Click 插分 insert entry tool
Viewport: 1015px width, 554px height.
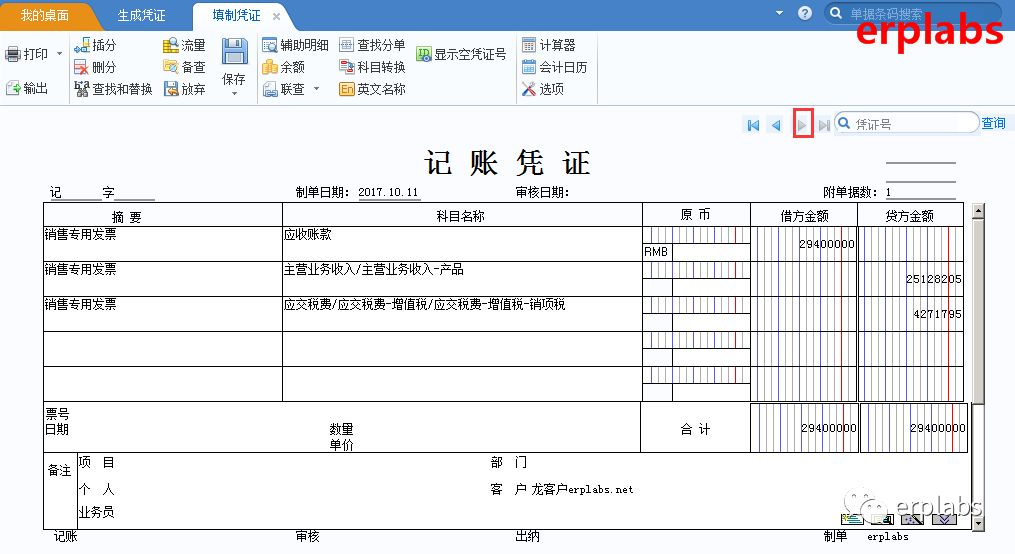tap(95, 45)
